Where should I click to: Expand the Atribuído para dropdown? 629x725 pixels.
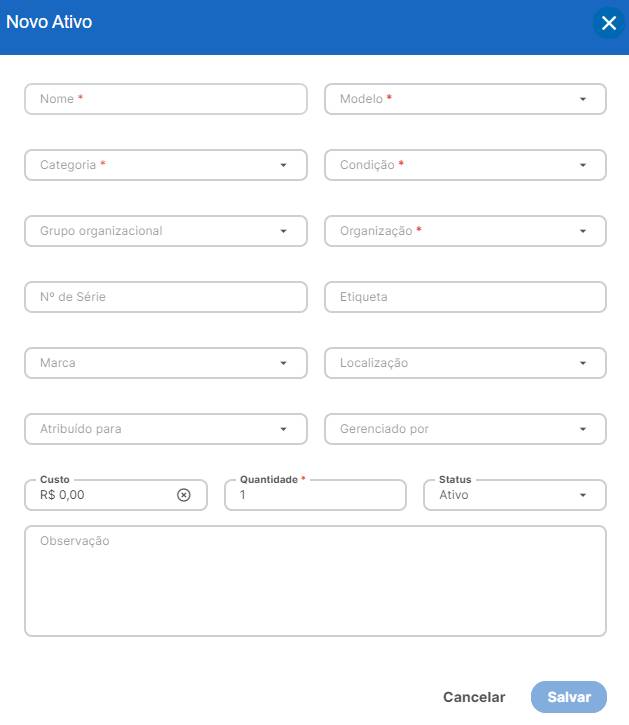click(x=165, y=429)
